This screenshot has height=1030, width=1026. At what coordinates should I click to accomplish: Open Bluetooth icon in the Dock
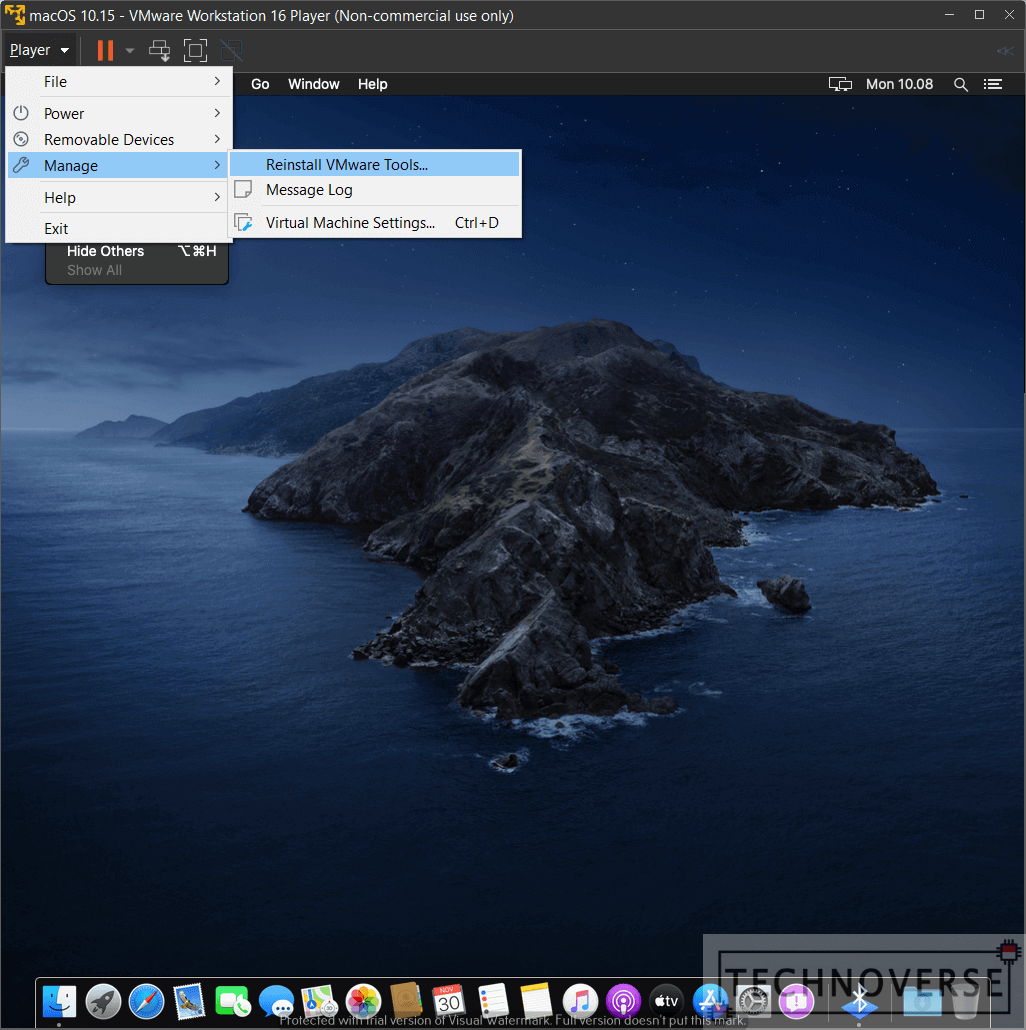tap(859, 1002)
